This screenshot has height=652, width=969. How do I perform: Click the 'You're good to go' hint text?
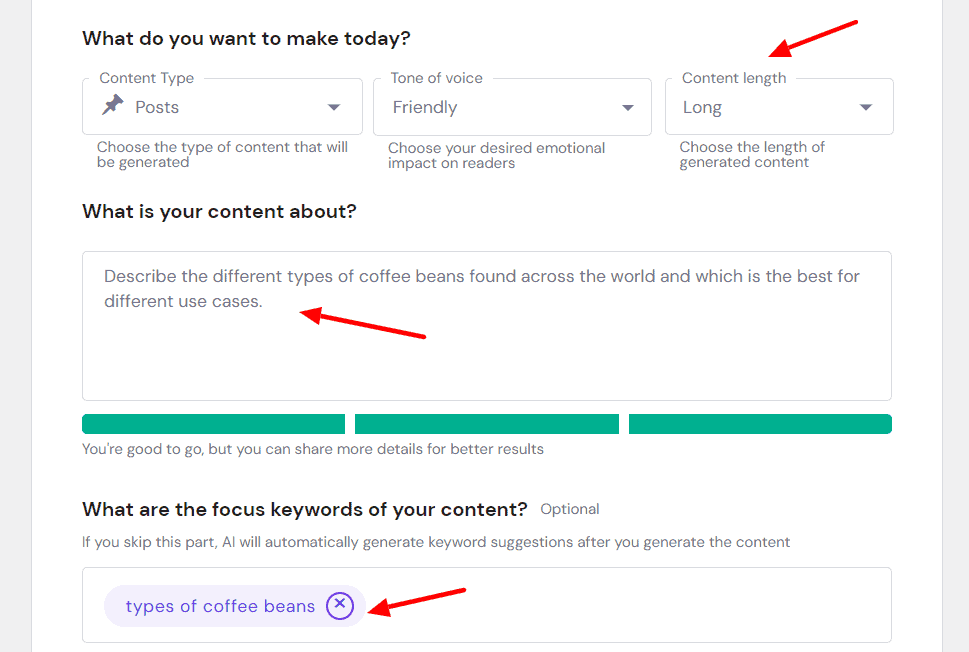312,449
